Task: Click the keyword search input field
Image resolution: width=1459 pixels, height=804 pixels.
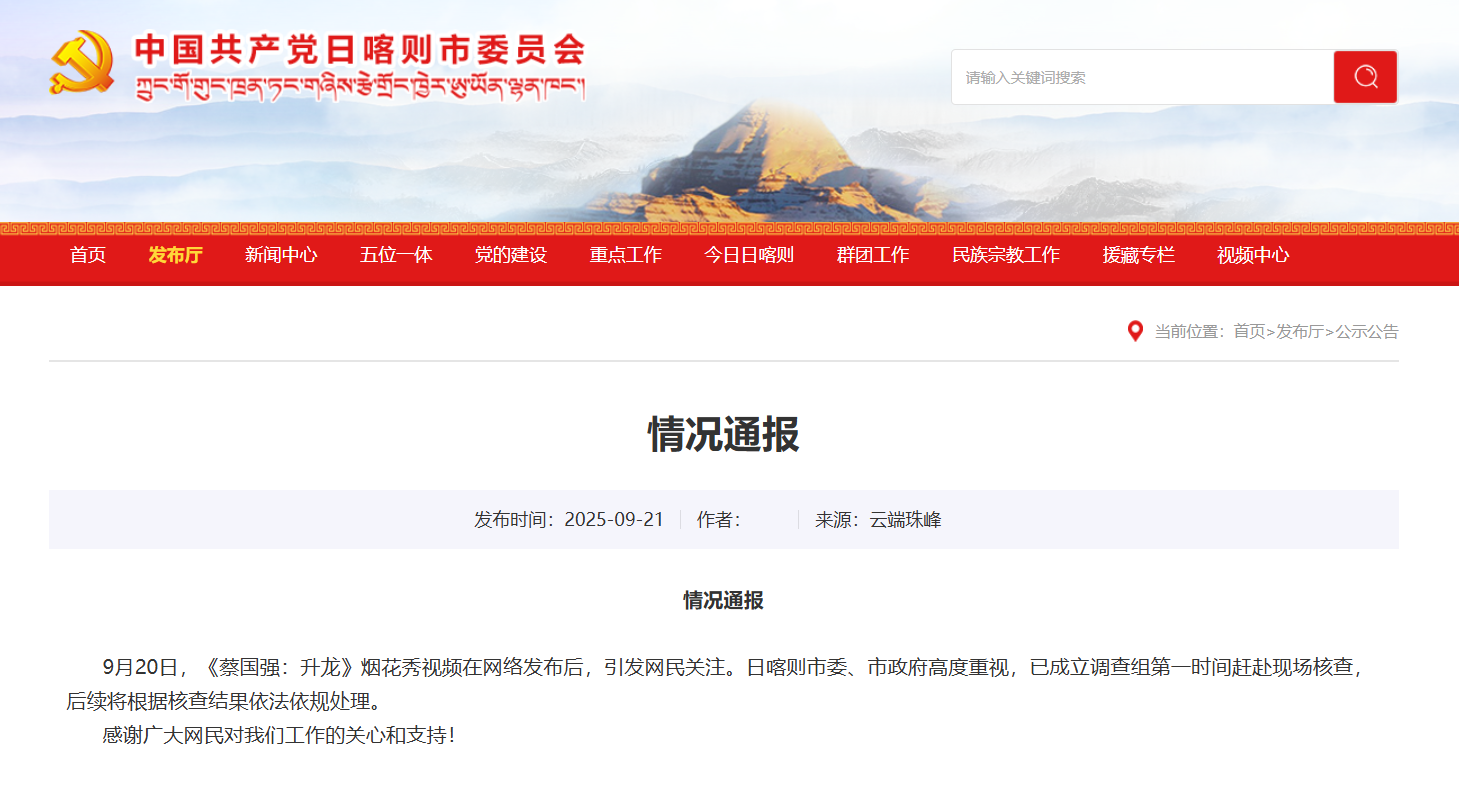Action: click(x=1142, y=77)
